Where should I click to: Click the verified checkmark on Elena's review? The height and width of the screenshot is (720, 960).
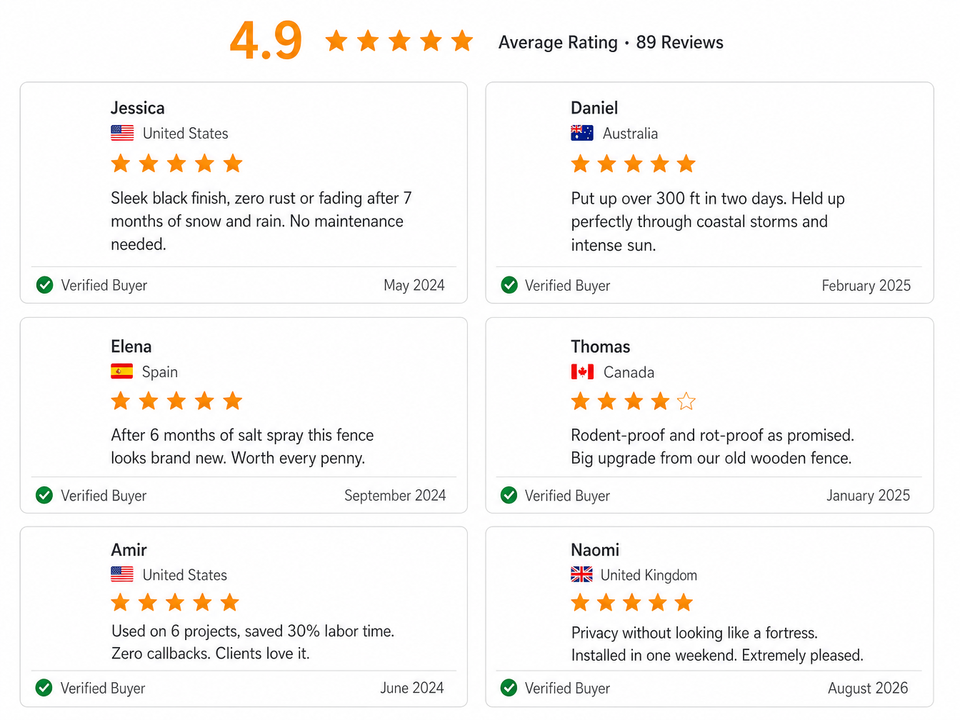[44, 495]
